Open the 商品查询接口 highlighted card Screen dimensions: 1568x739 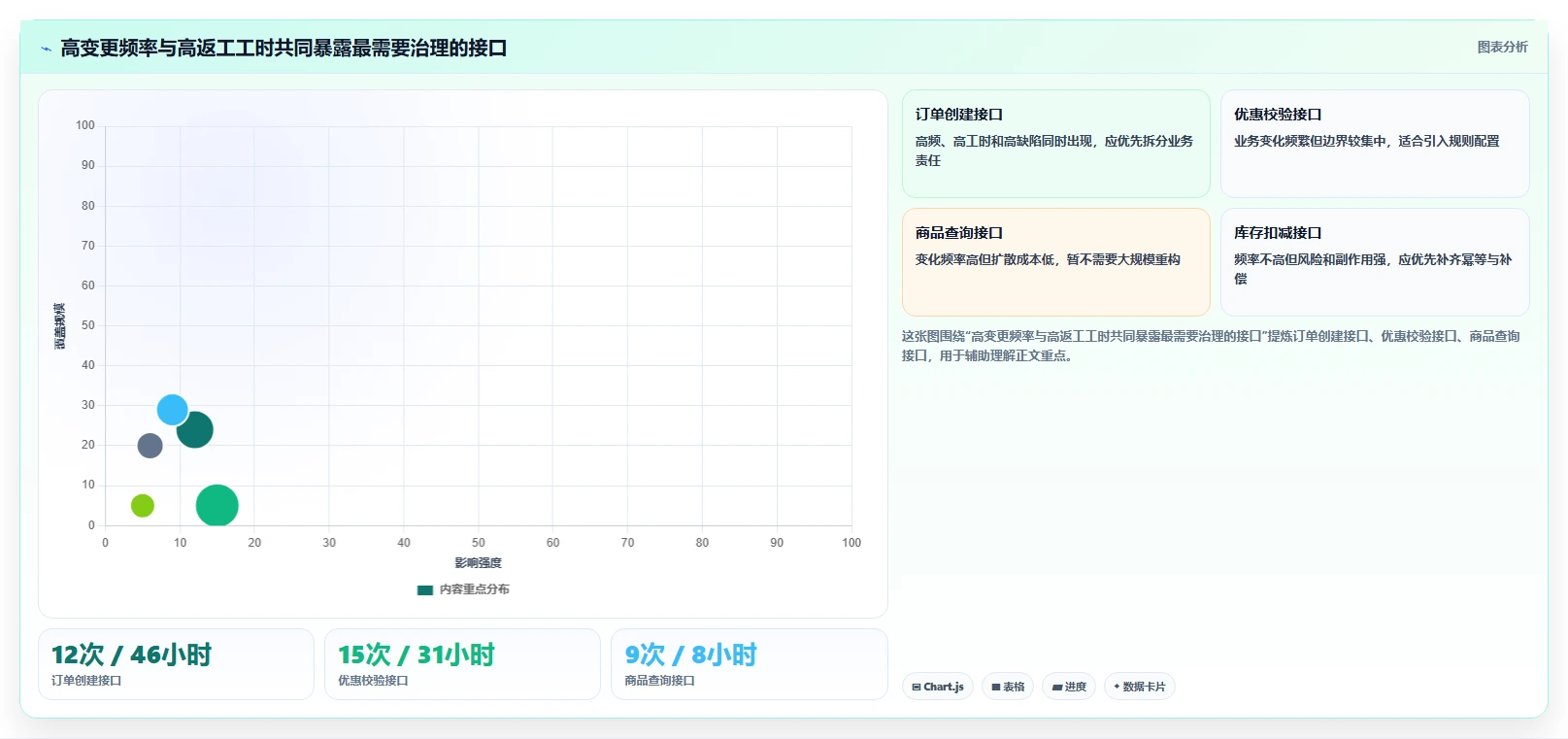[x=1055, y=262]
